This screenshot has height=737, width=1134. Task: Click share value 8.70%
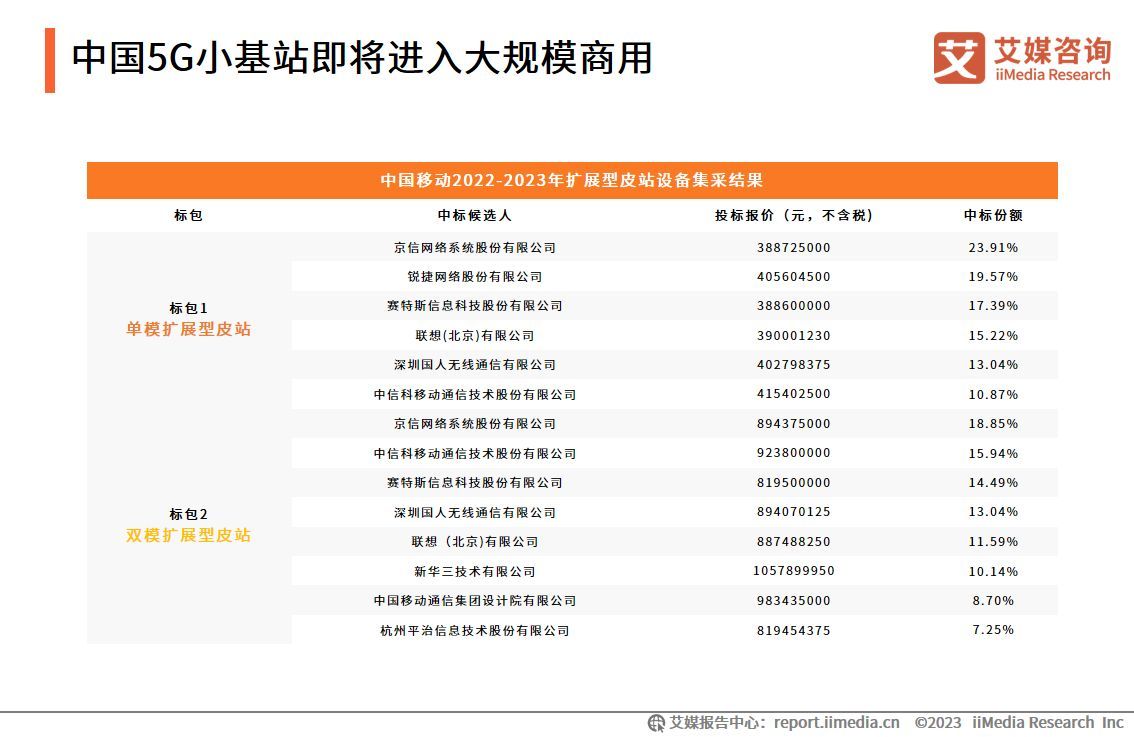(994, 600)
